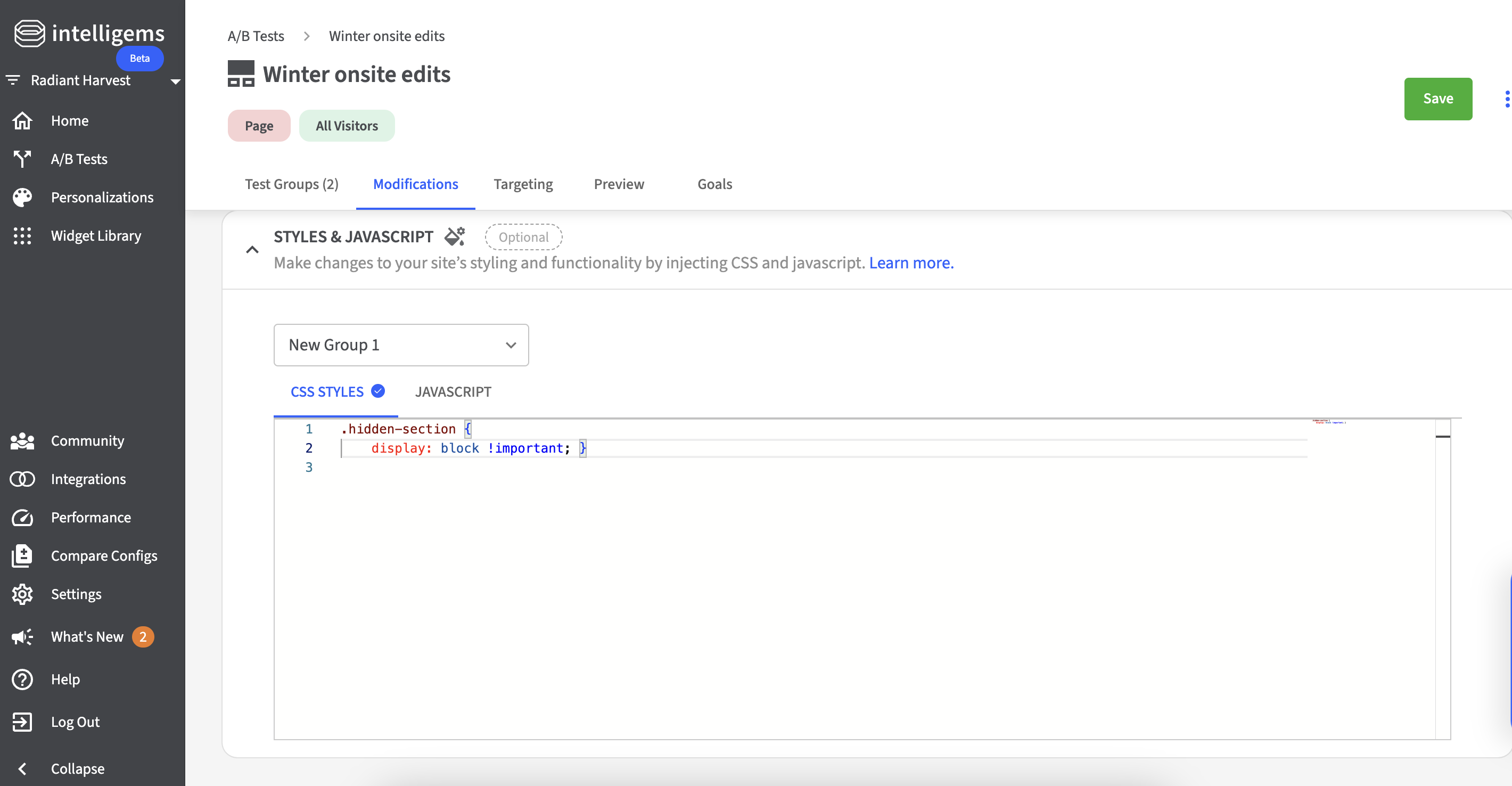Open Performance gauge icon
Screen dimensions: 1512x786
point(22,517)
